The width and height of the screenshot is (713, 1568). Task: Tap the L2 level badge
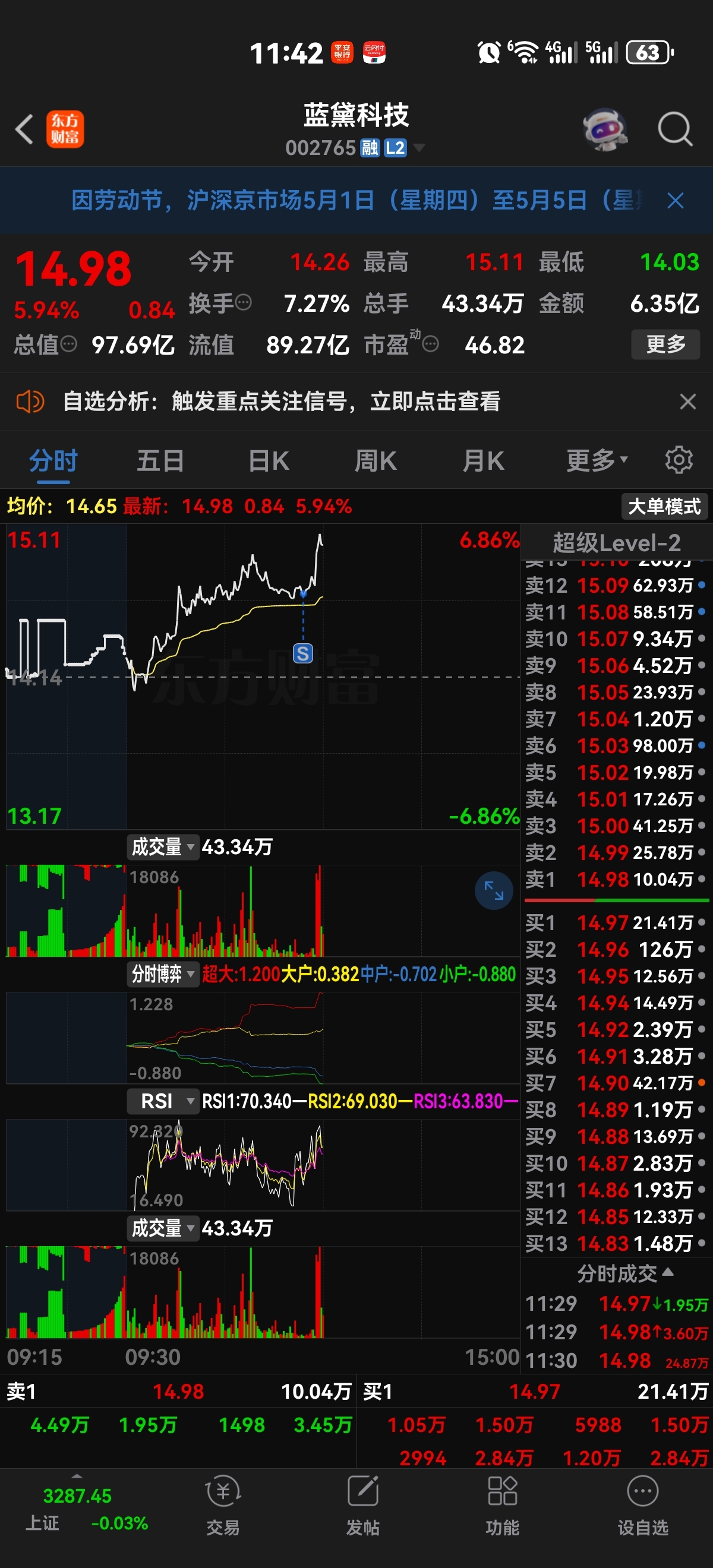click(395, 148)
